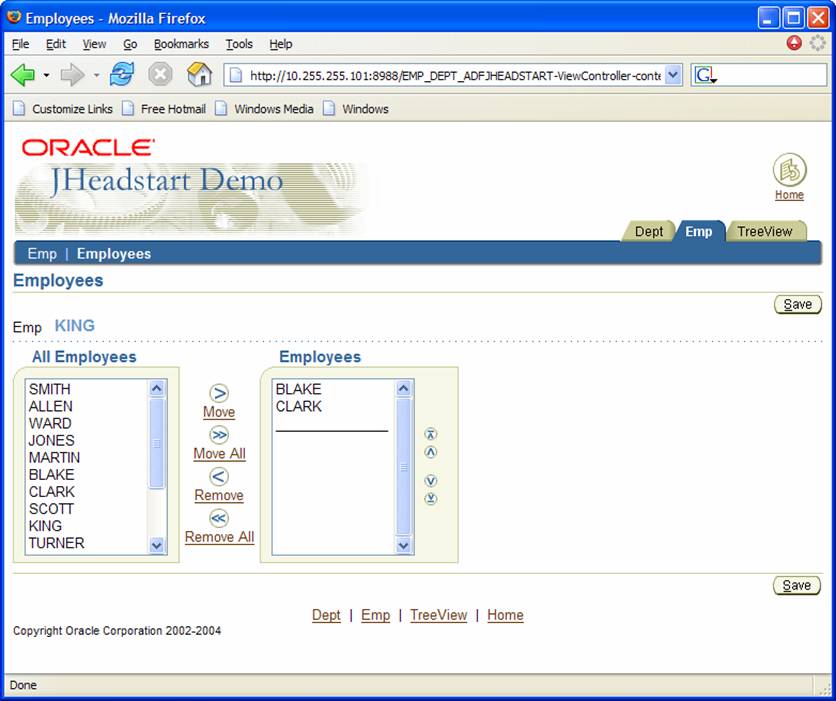Switch to the Dept tab
Screen dimensions: 836x701
(x=648, y=231)
